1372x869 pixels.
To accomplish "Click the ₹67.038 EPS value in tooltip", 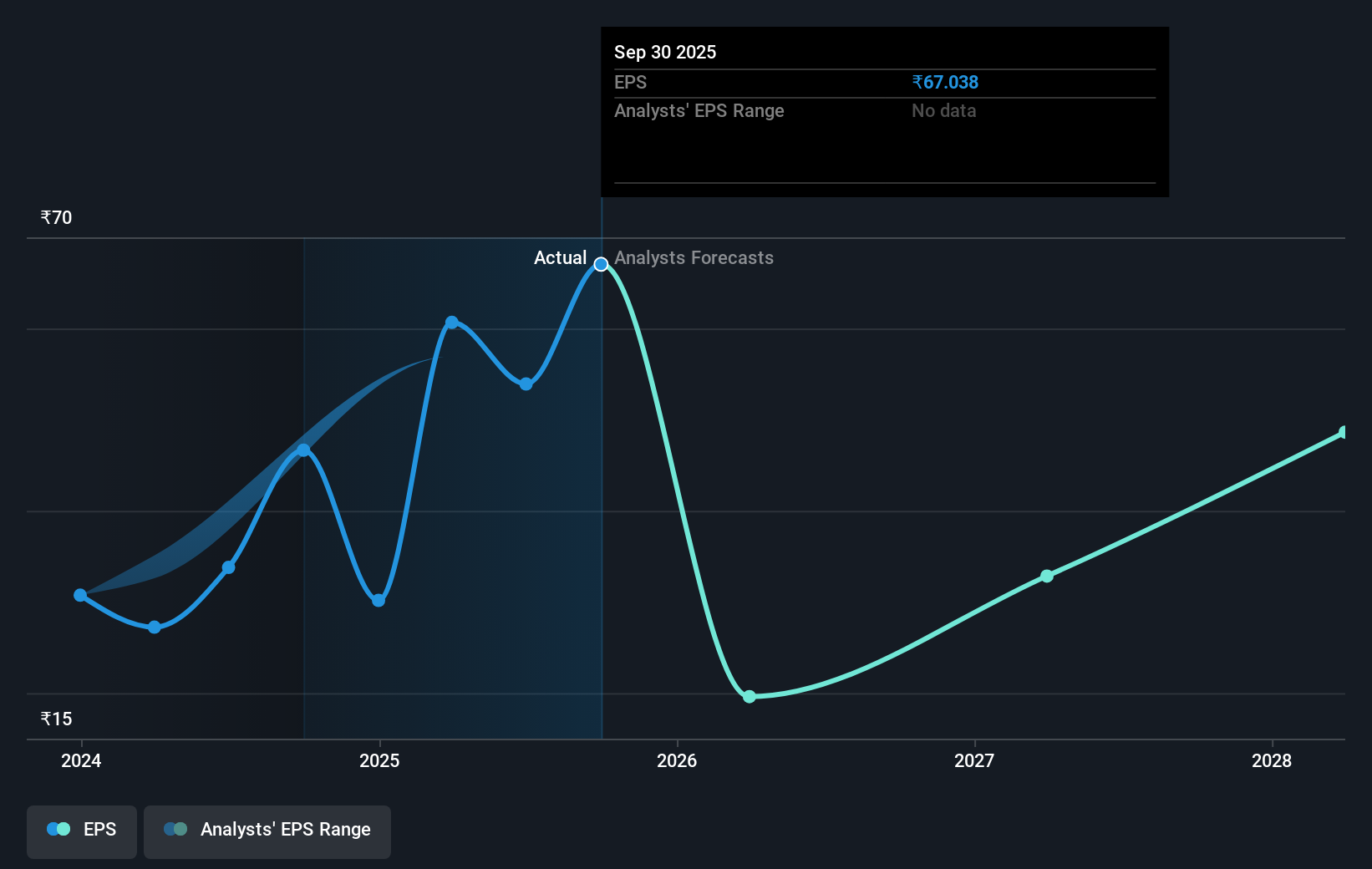I will pyautogui.click(x=946, y=82).
